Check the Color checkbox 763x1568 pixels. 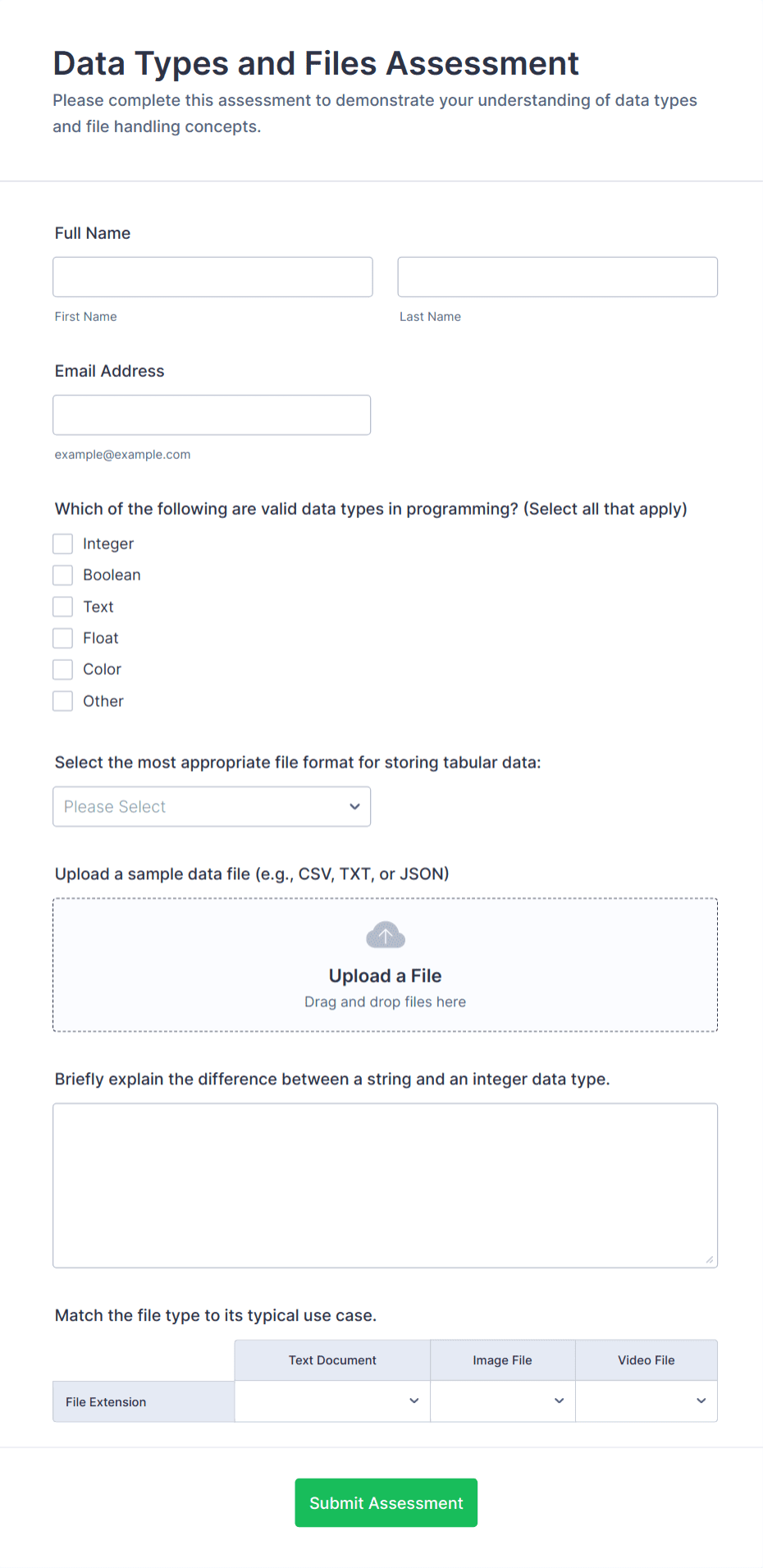[x=63, y=669]
